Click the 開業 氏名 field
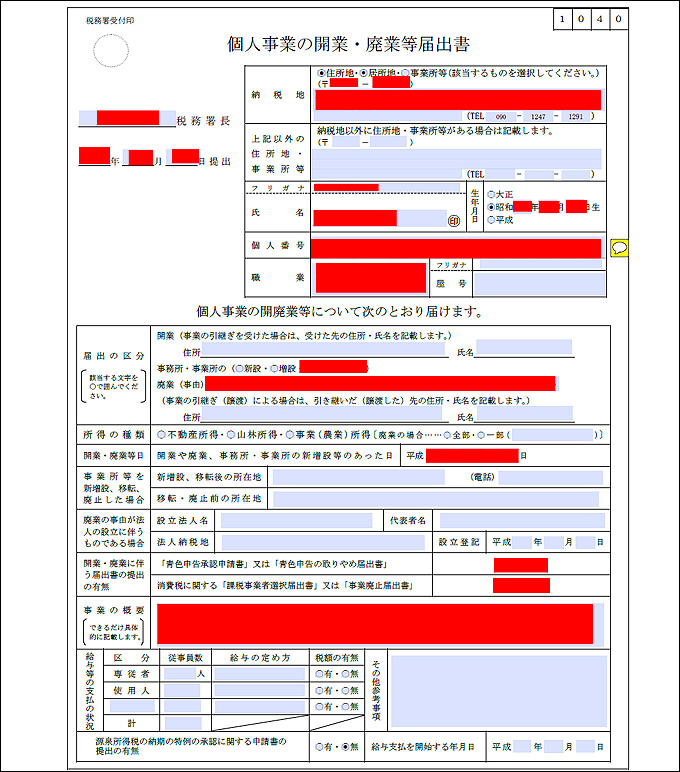This screenshot has height=772, width=680. click(x=524, y=348)
